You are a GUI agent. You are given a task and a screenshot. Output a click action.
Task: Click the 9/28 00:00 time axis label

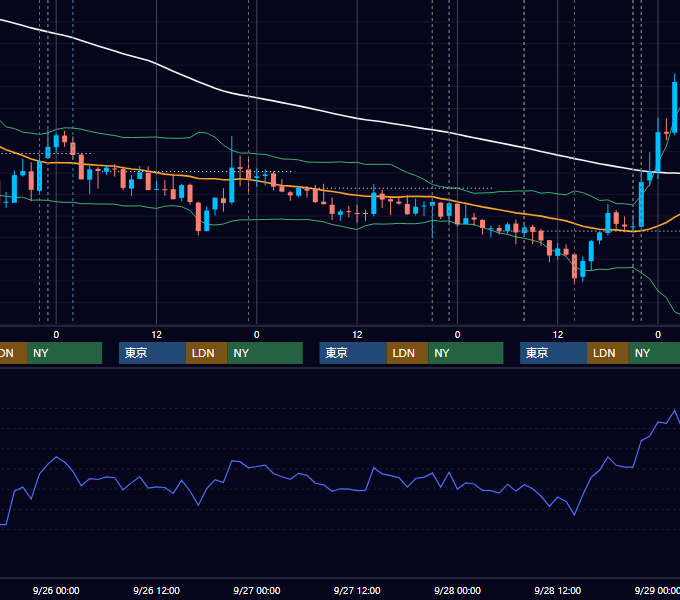coord(458,590)
